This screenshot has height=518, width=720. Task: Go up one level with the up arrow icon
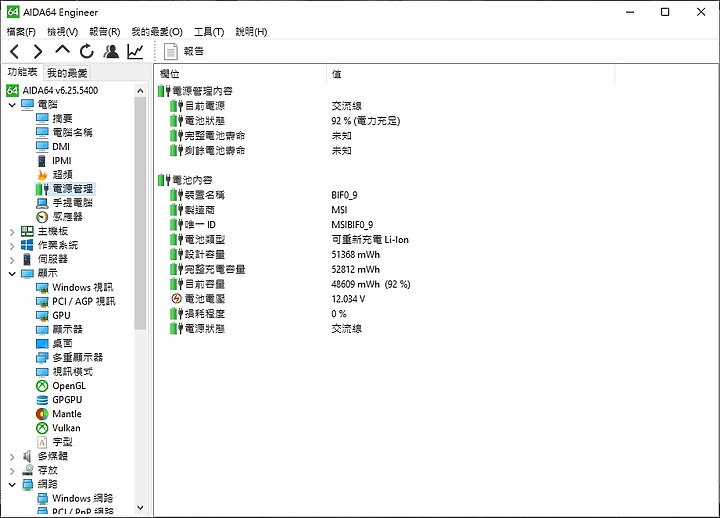tap(62, 50)
